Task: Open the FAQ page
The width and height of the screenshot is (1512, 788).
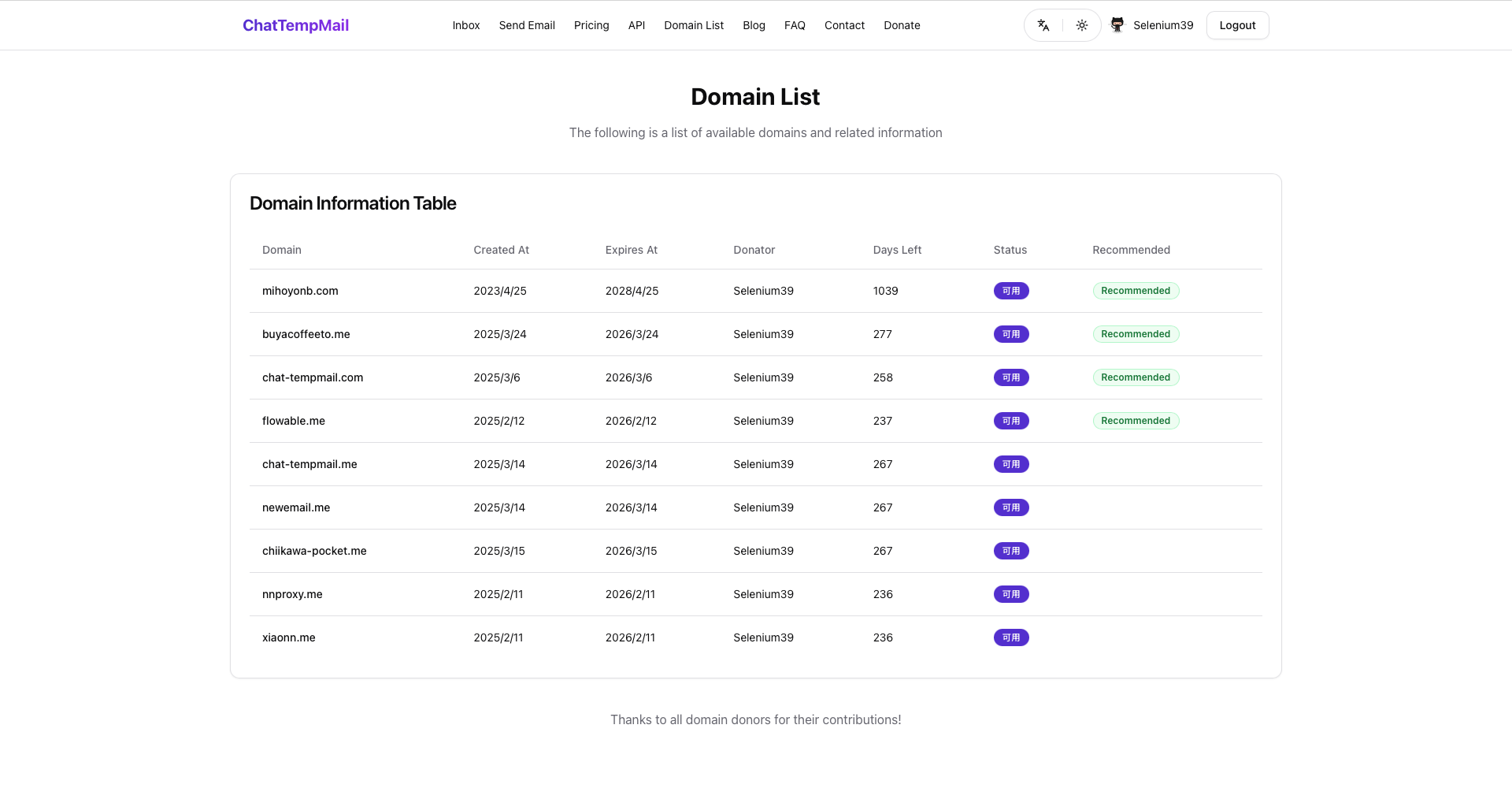Action: coord(795,25)
